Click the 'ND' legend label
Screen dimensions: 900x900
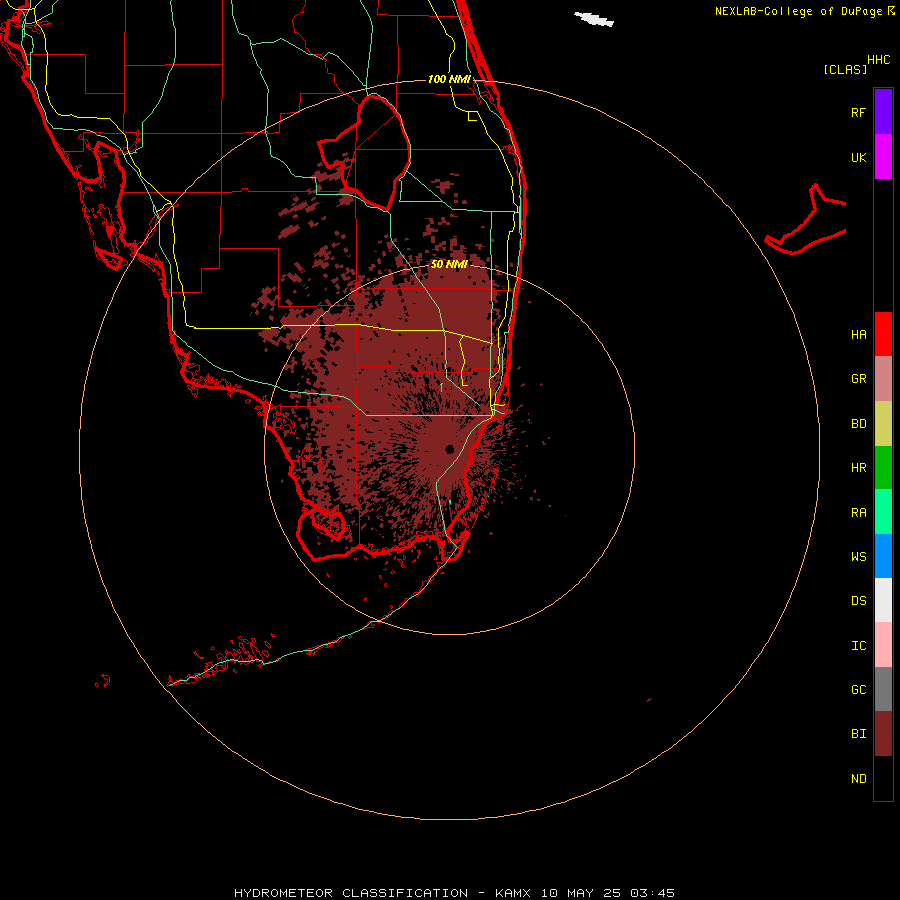(x=858, y=778)
